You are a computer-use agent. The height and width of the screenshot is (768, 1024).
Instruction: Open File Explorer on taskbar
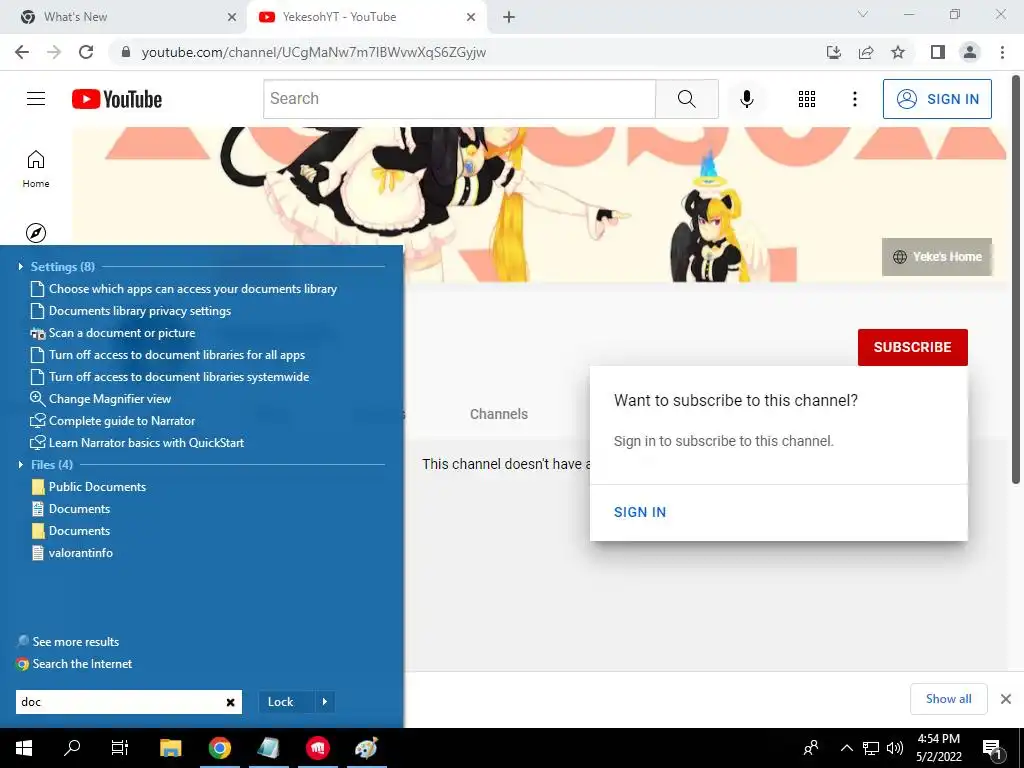170,748
